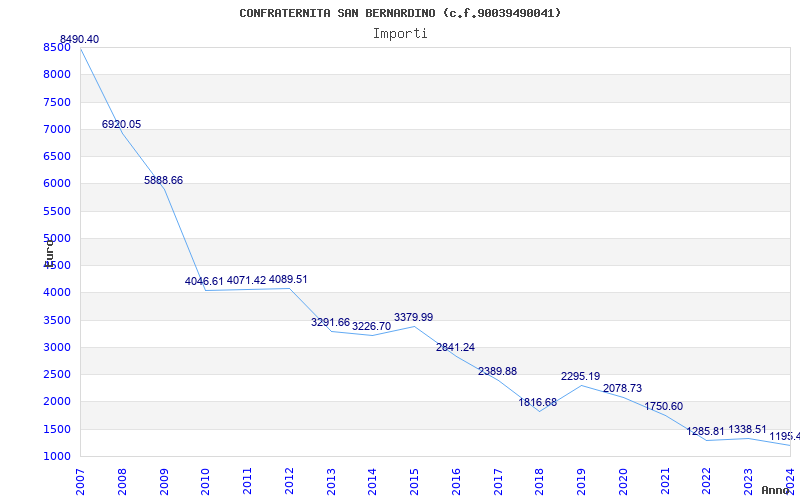Select the data label 2389.88

click(497, 371)
